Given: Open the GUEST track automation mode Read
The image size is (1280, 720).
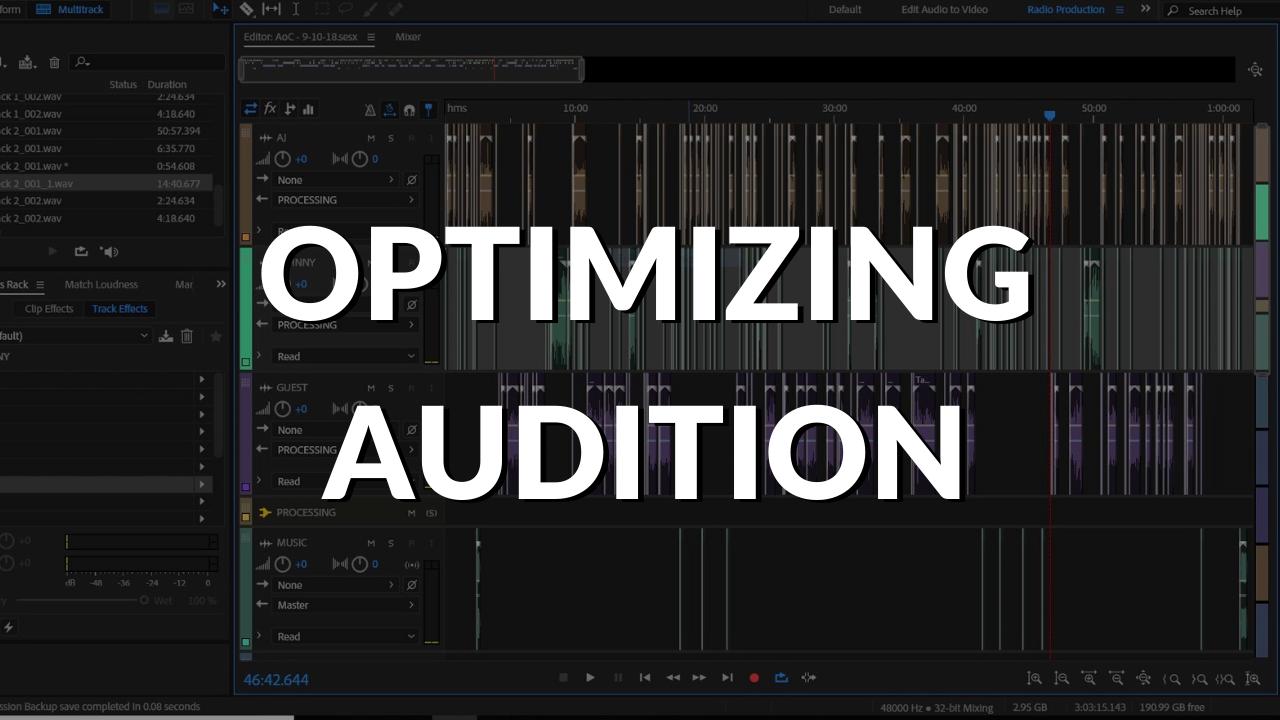Looking at the screenshot, I should pyautogui.click(x=345, y=481).
